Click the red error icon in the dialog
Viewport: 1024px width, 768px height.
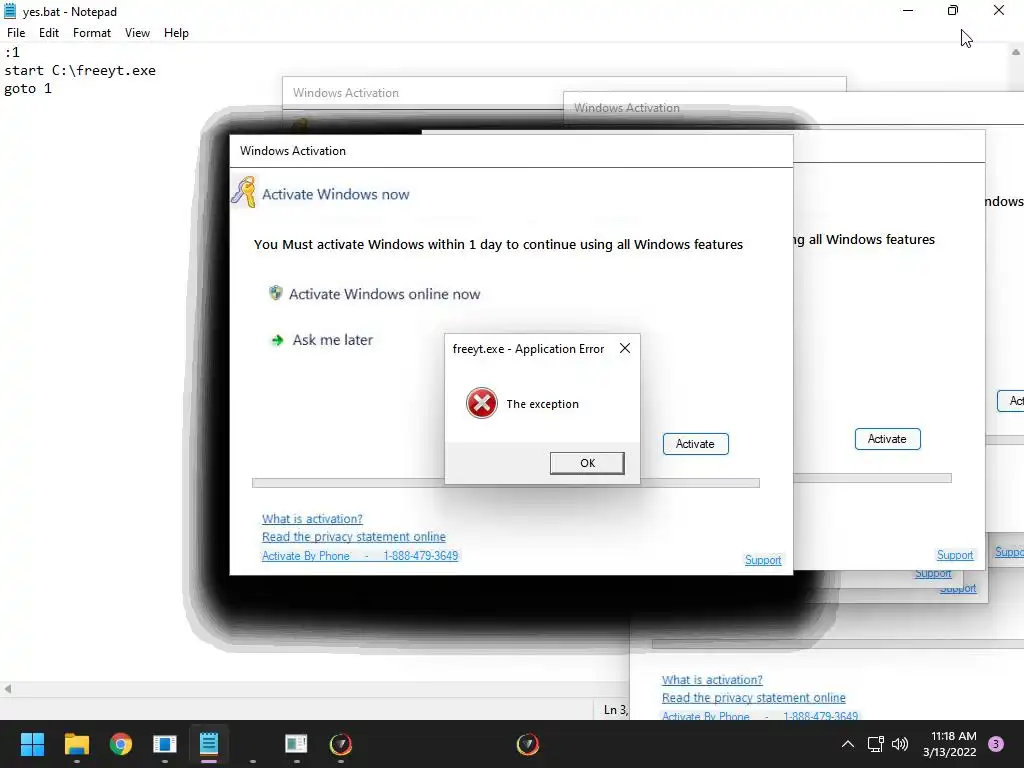tap(482, 403)
